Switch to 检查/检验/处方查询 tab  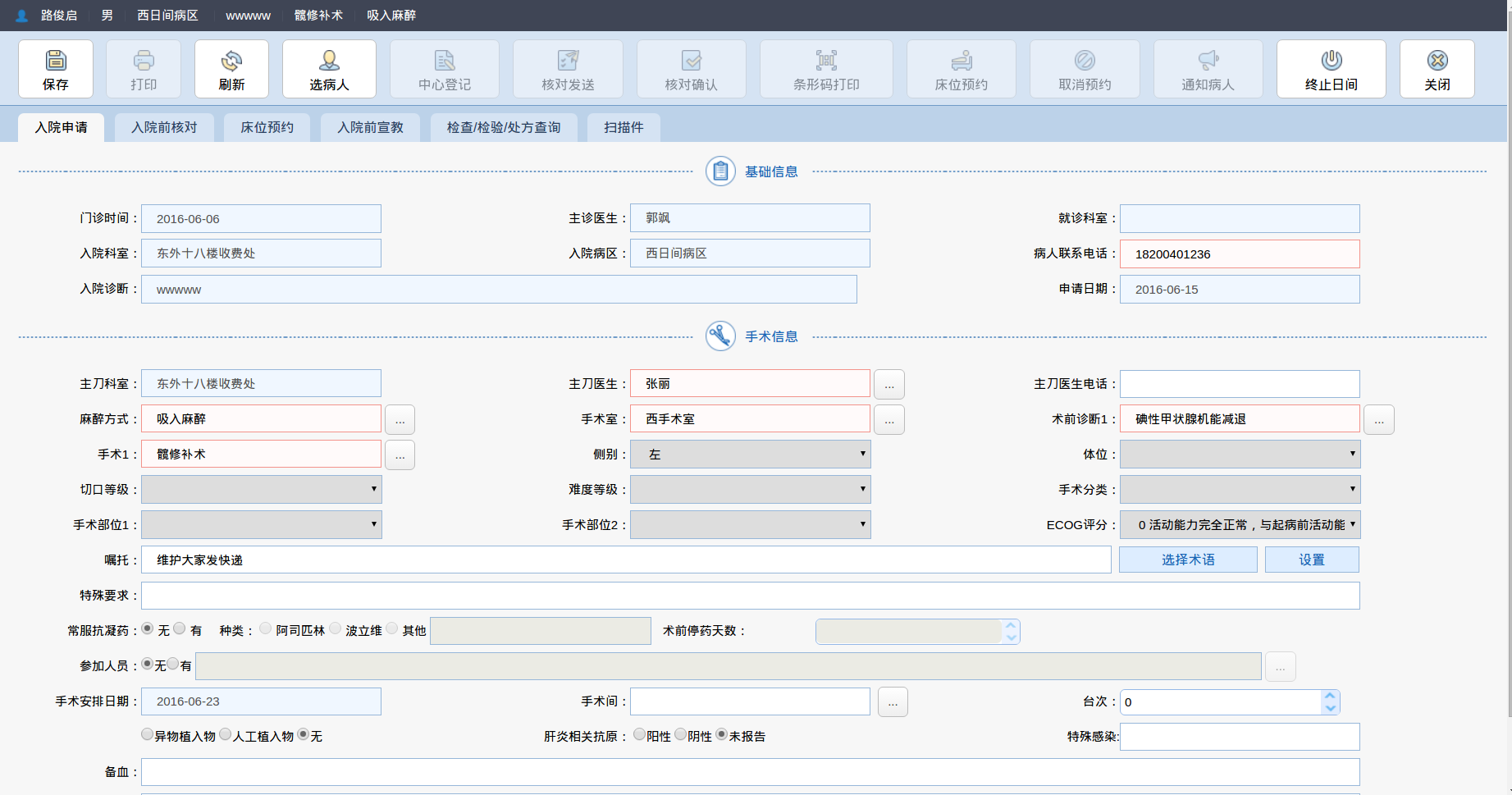(504, 128)
